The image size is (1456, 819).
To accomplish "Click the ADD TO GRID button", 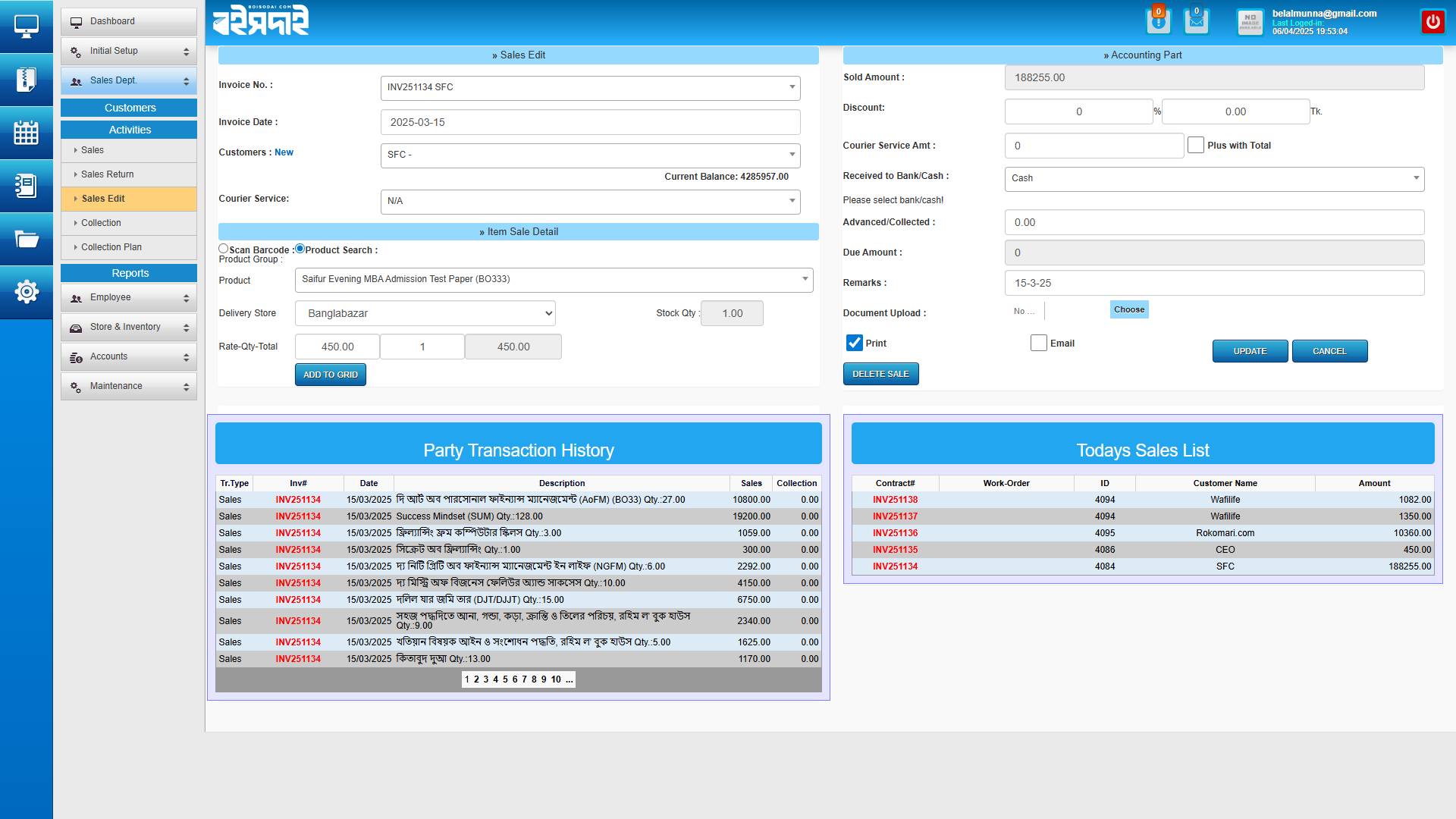I will pyautogui.click(x=330, y=375).
